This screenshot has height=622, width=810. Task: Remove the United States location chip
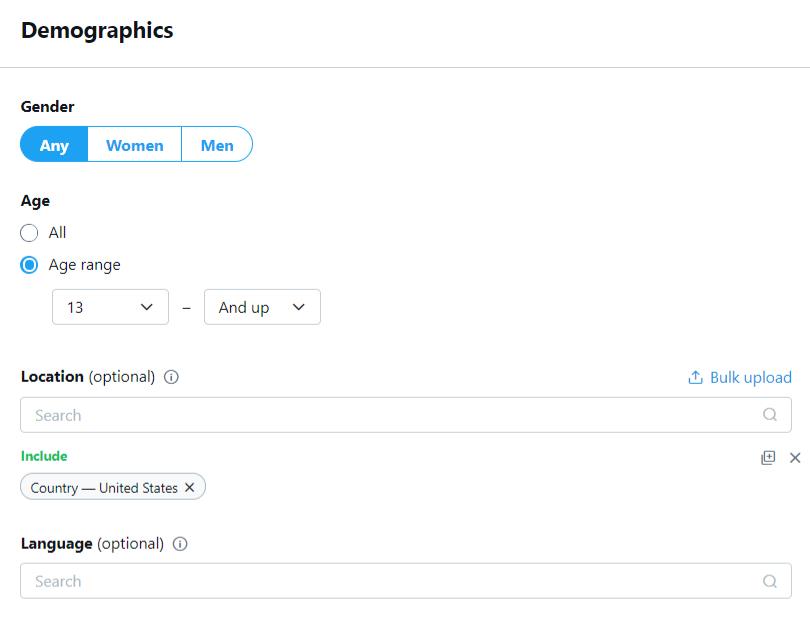click(x=190, y=488)
